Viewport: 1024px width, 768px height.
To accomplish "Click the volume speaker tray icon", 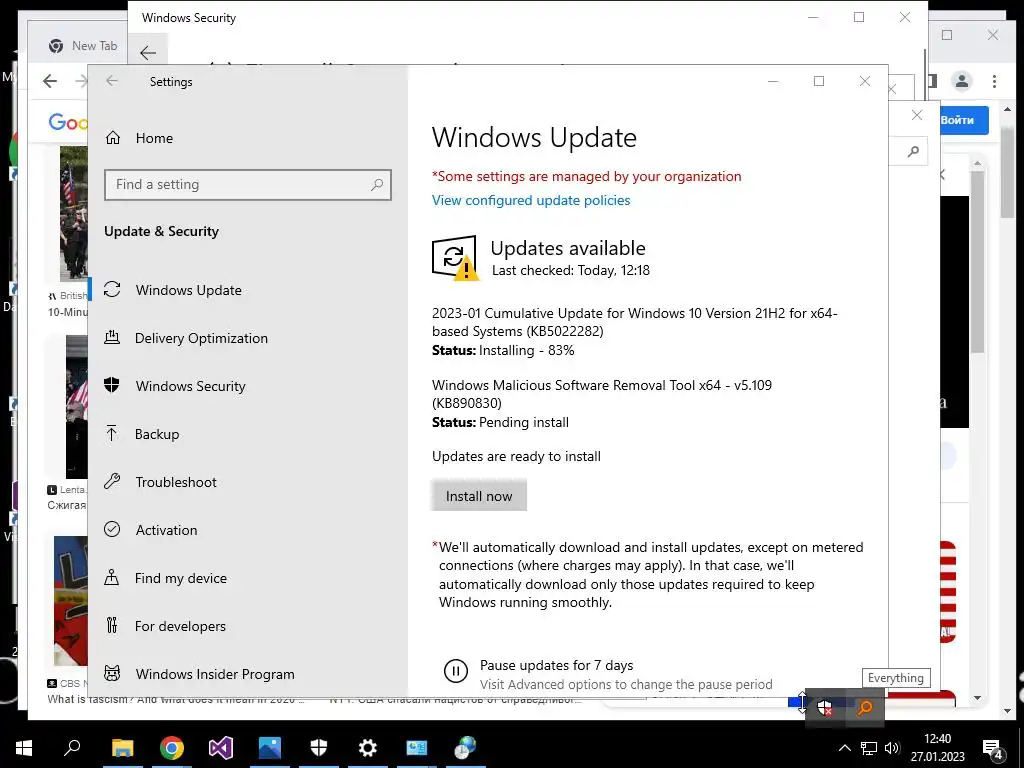I will pyautogui.click(x=891, y=748).
